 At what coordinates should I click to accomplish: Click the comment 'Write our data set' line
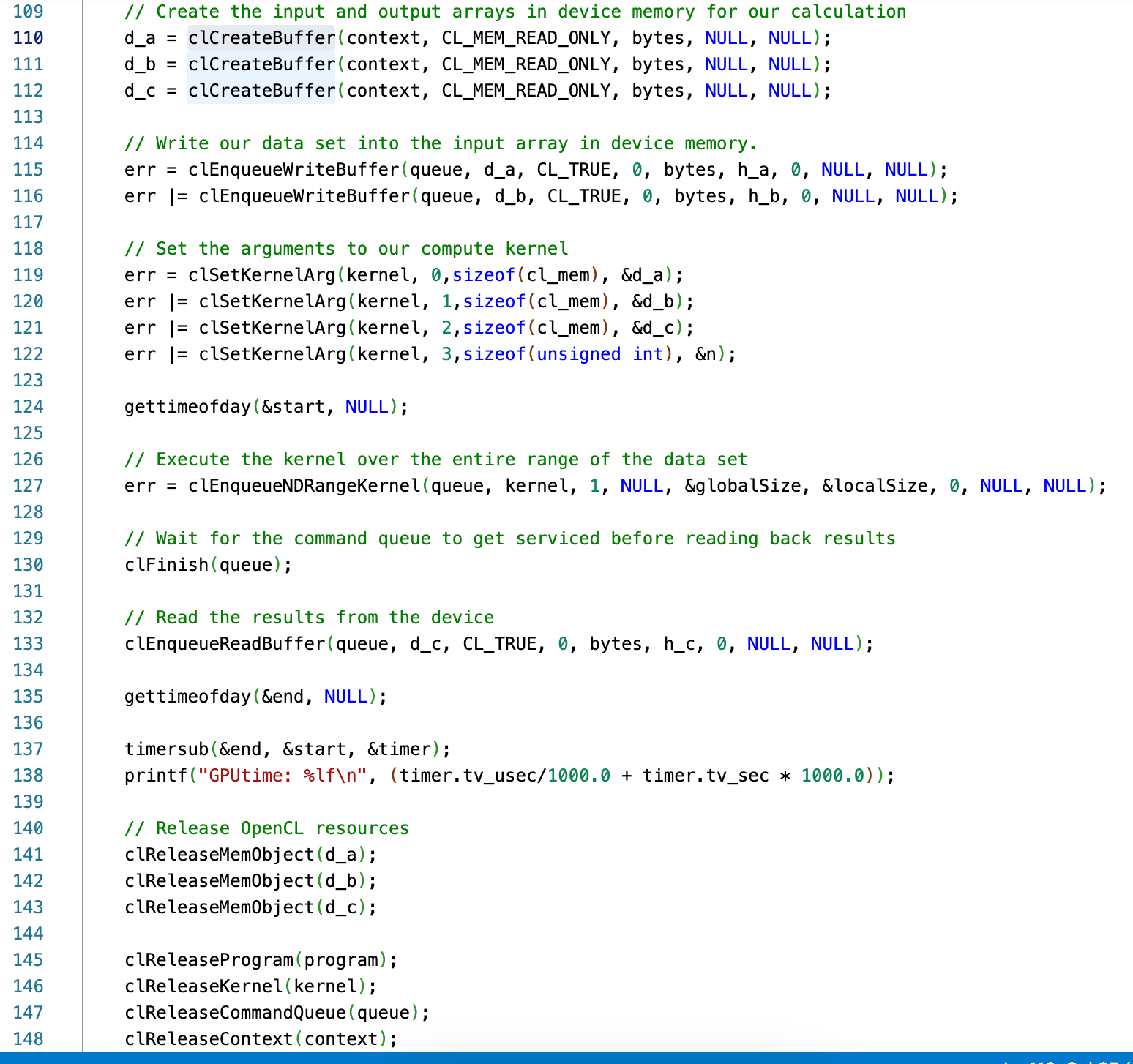pyautogui.click(x=441, y=143)
